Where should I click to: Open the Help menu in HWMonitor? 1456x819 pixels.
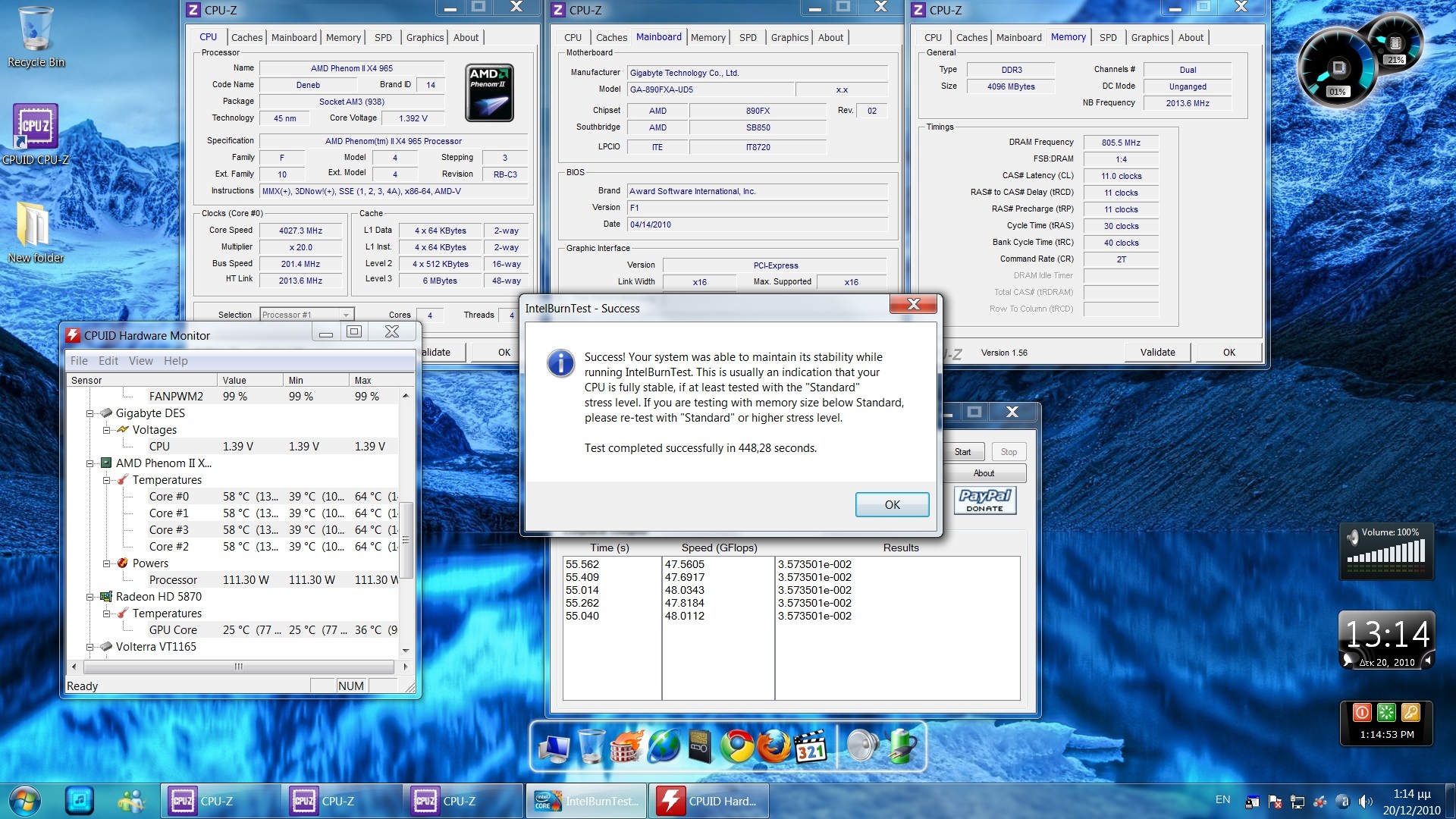click(175, 361)
